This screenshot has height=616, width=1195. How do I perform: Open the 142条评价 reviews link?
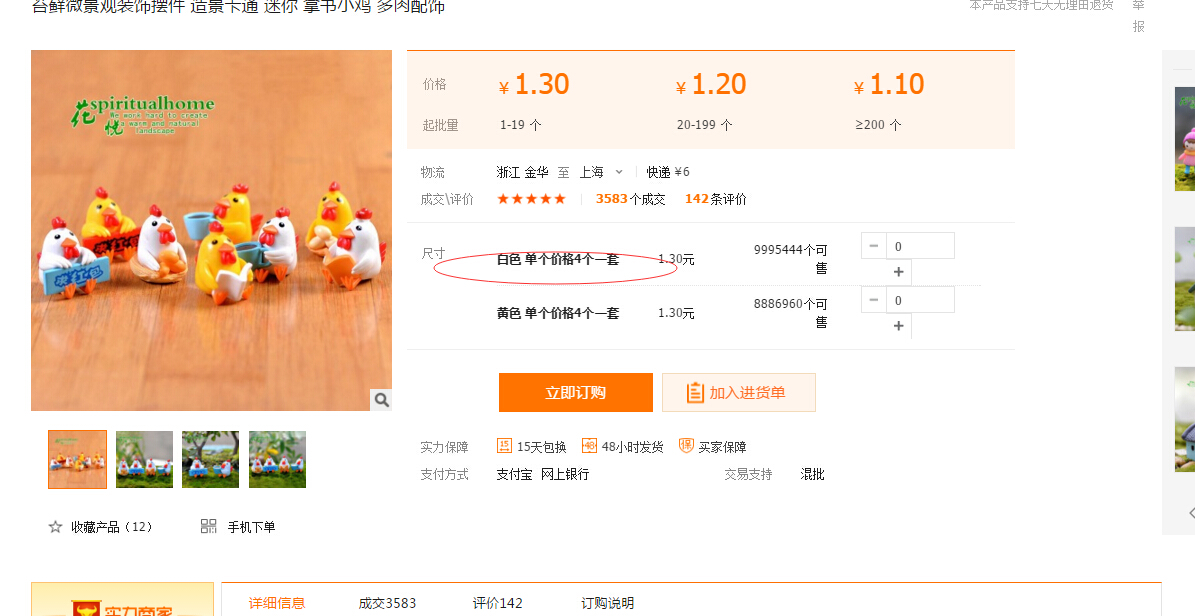[x=715, y=199]
